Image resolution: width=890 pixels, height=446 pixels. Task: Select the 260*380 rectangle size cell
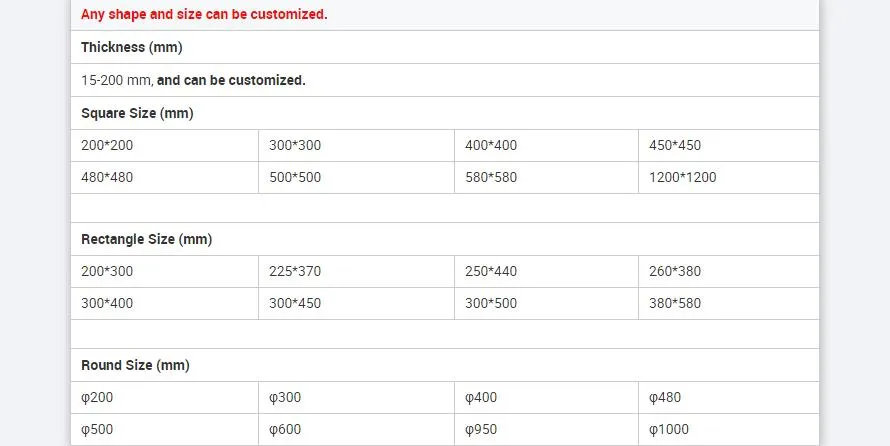[675, 271]
